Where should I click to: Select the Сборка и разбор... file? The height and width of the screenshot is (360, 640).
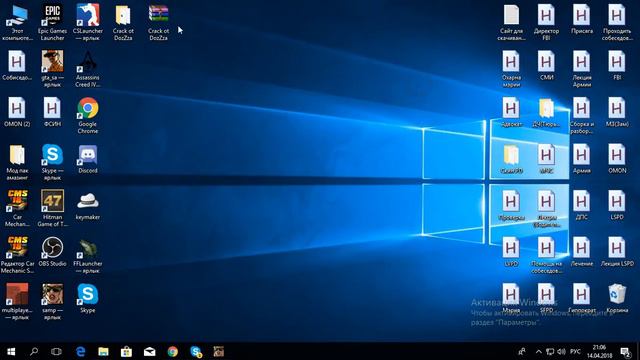pyautogui.click(x=581, y=116)
